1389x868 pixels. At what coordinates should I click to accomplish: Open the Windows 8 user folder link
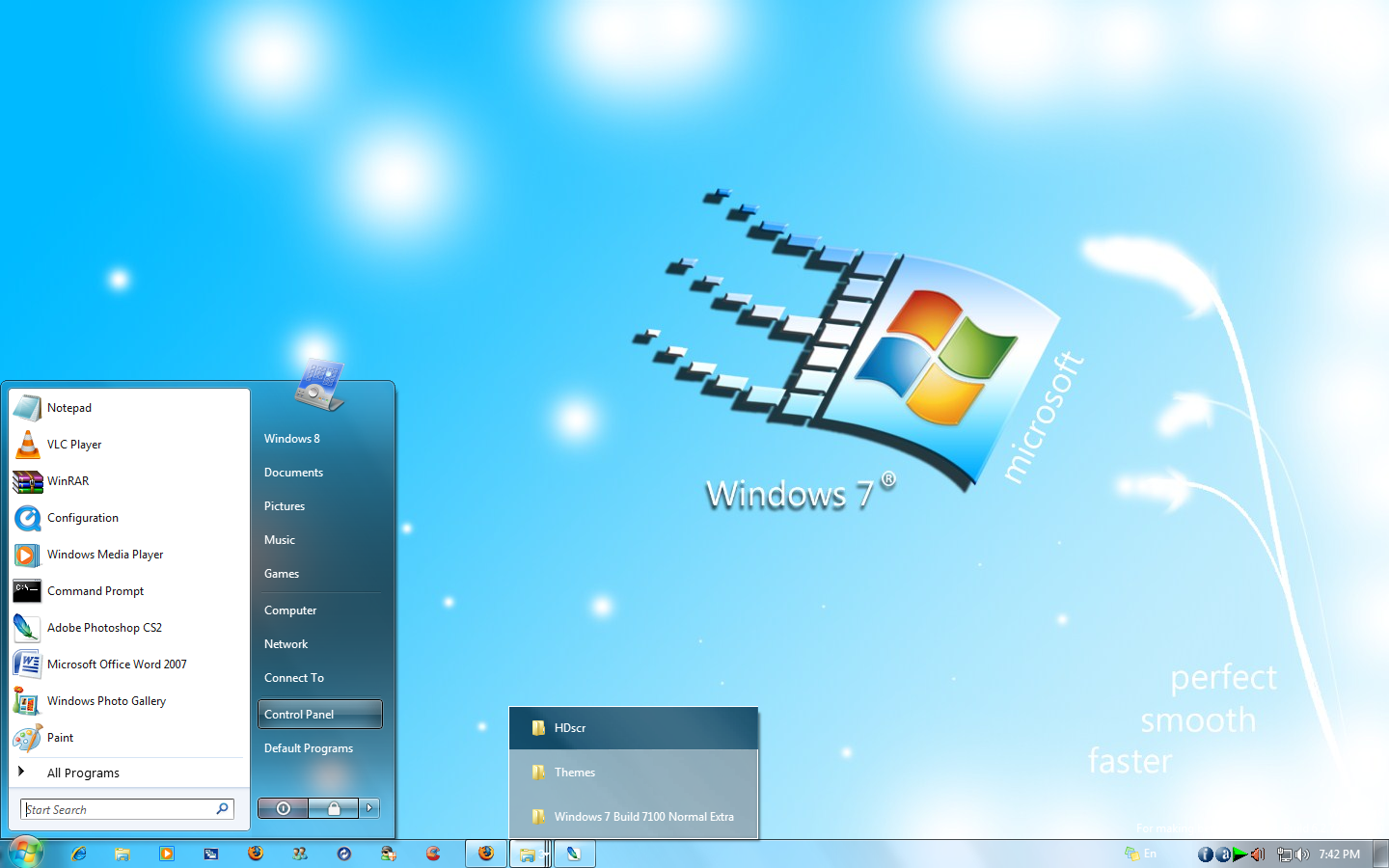click(320, 439)
